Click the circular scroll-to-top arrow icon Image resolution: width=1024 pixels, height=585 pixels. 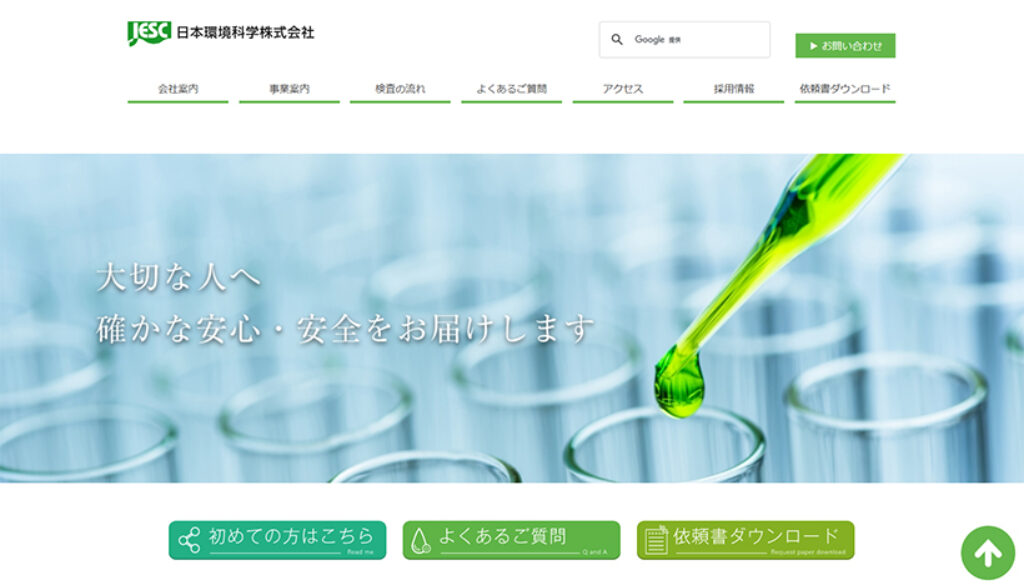tap(986, 552)
